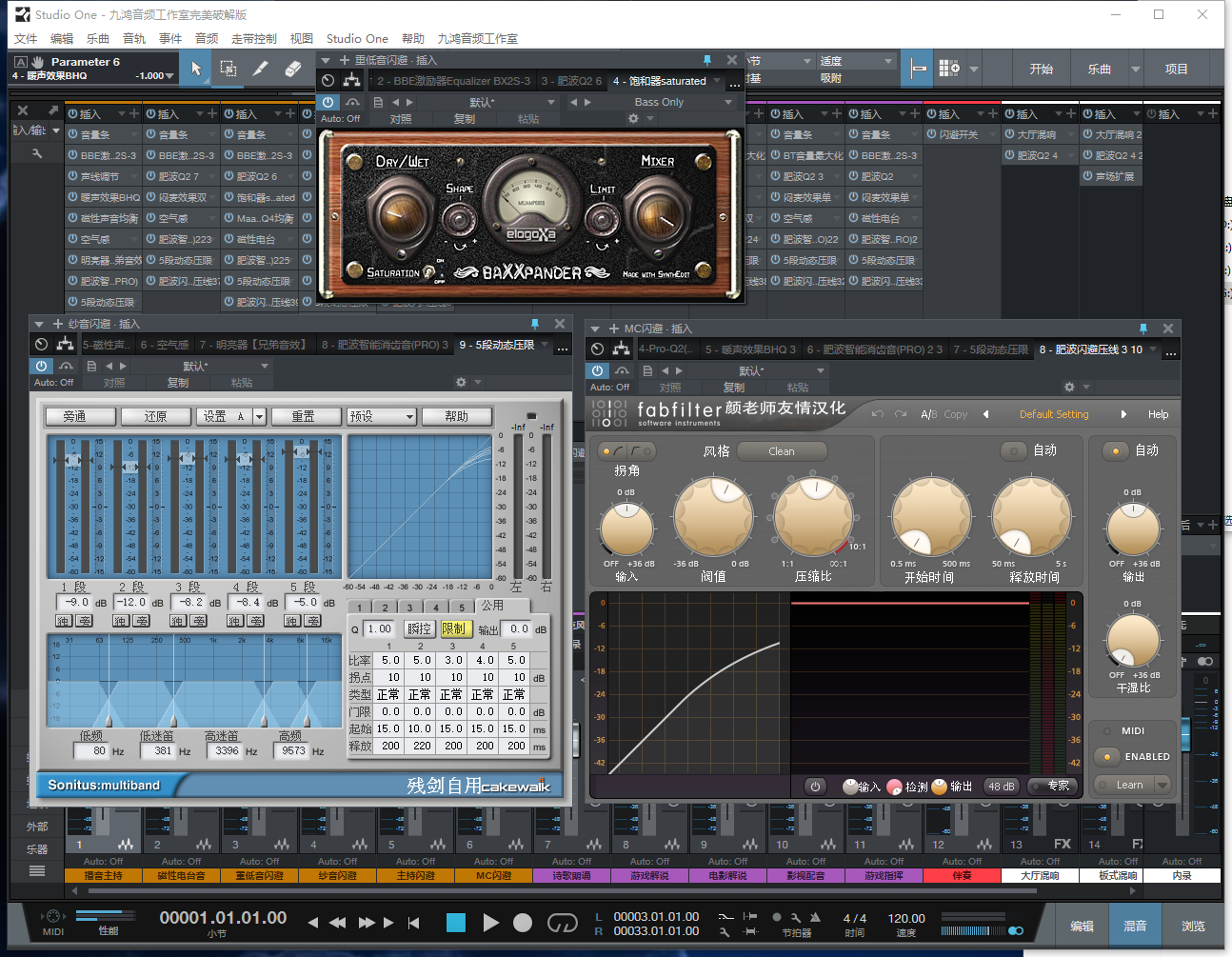1232x957 pixels.
Task: Choose the range selection tool
Action: pos(229,69)
